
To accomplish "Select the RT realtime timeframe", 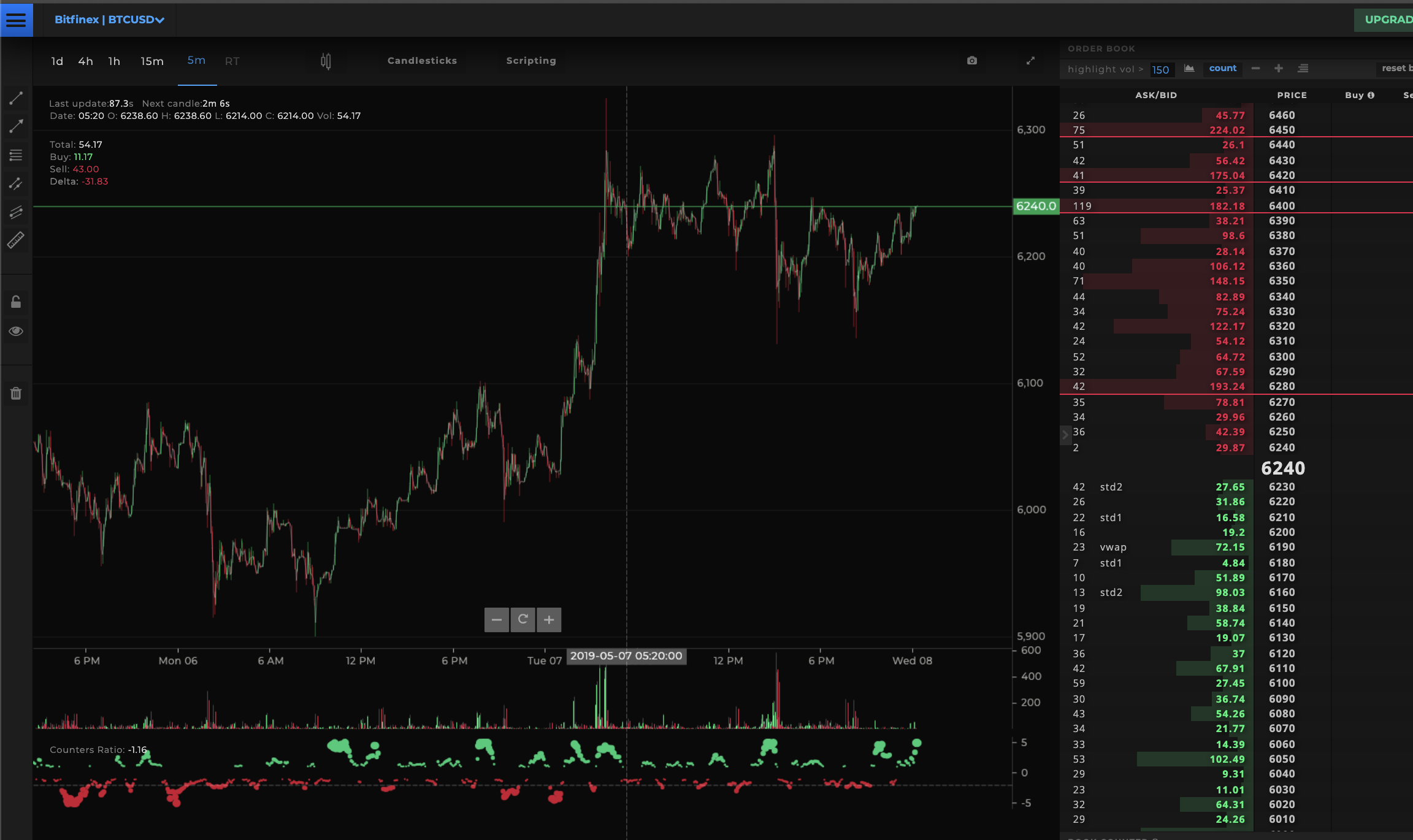I will pyautogui.click(x=232, y=61).
